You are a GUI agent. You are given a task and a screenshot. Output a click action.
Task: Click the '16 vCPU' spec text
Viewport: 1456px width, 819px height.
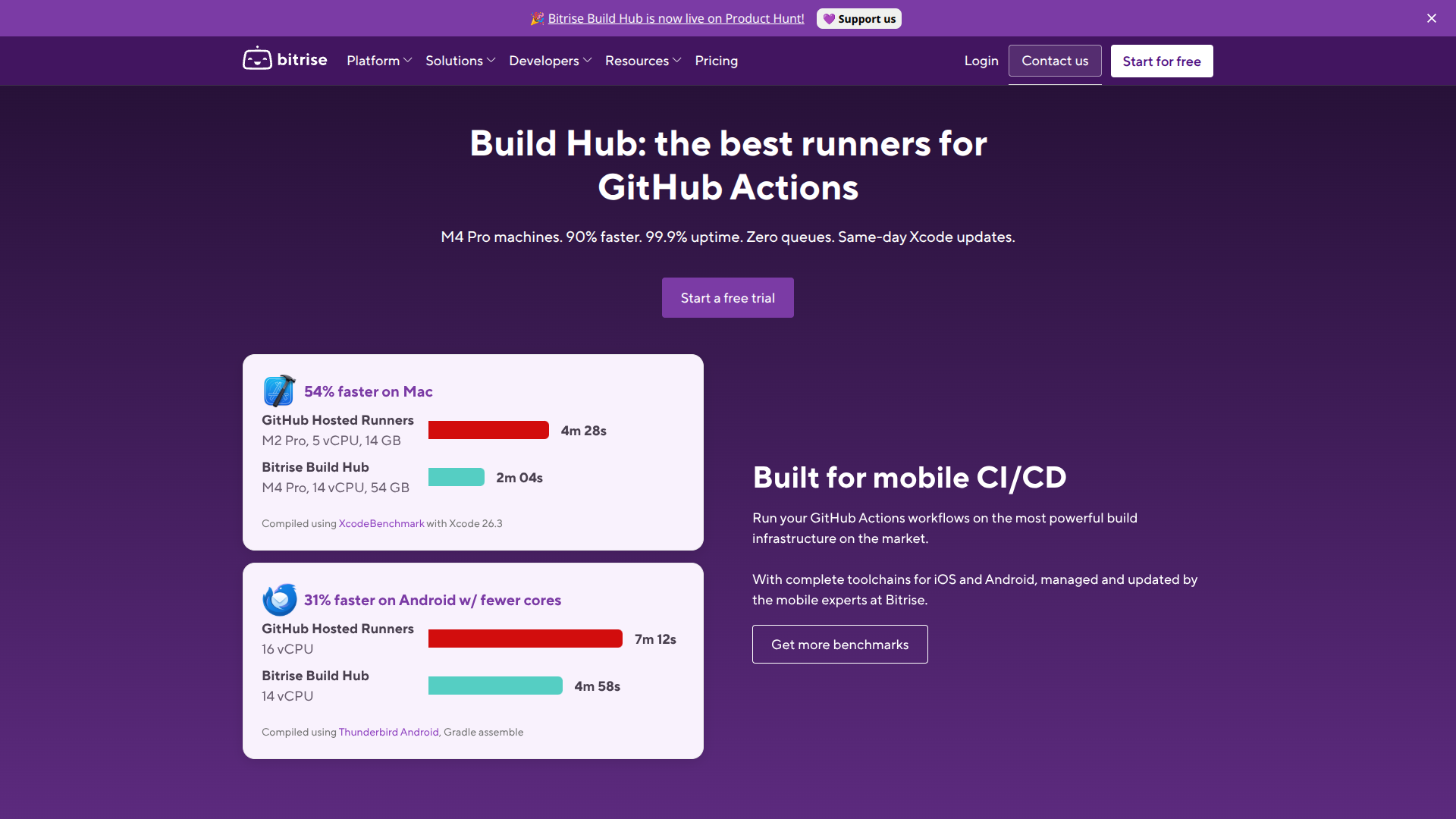coord(287,649)
